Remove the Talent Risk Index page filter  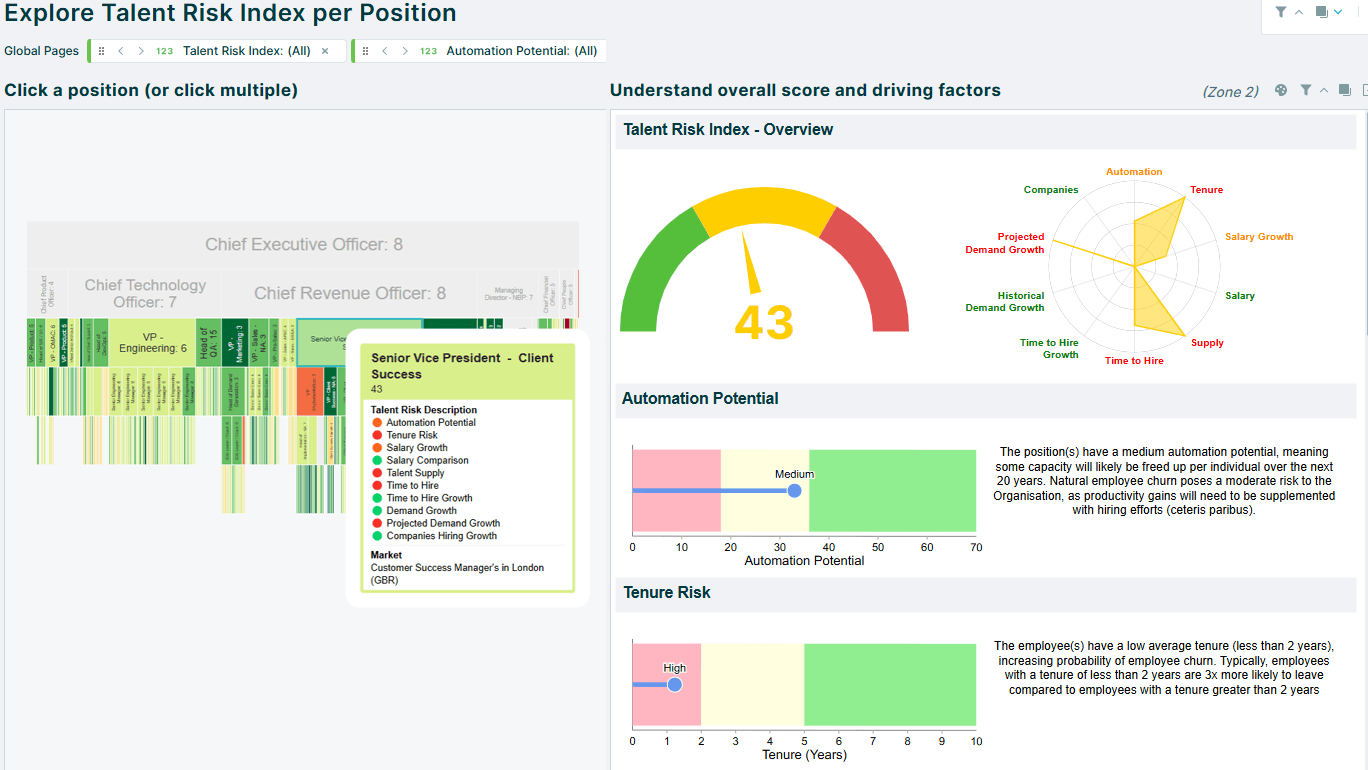(x=325, y=51)
